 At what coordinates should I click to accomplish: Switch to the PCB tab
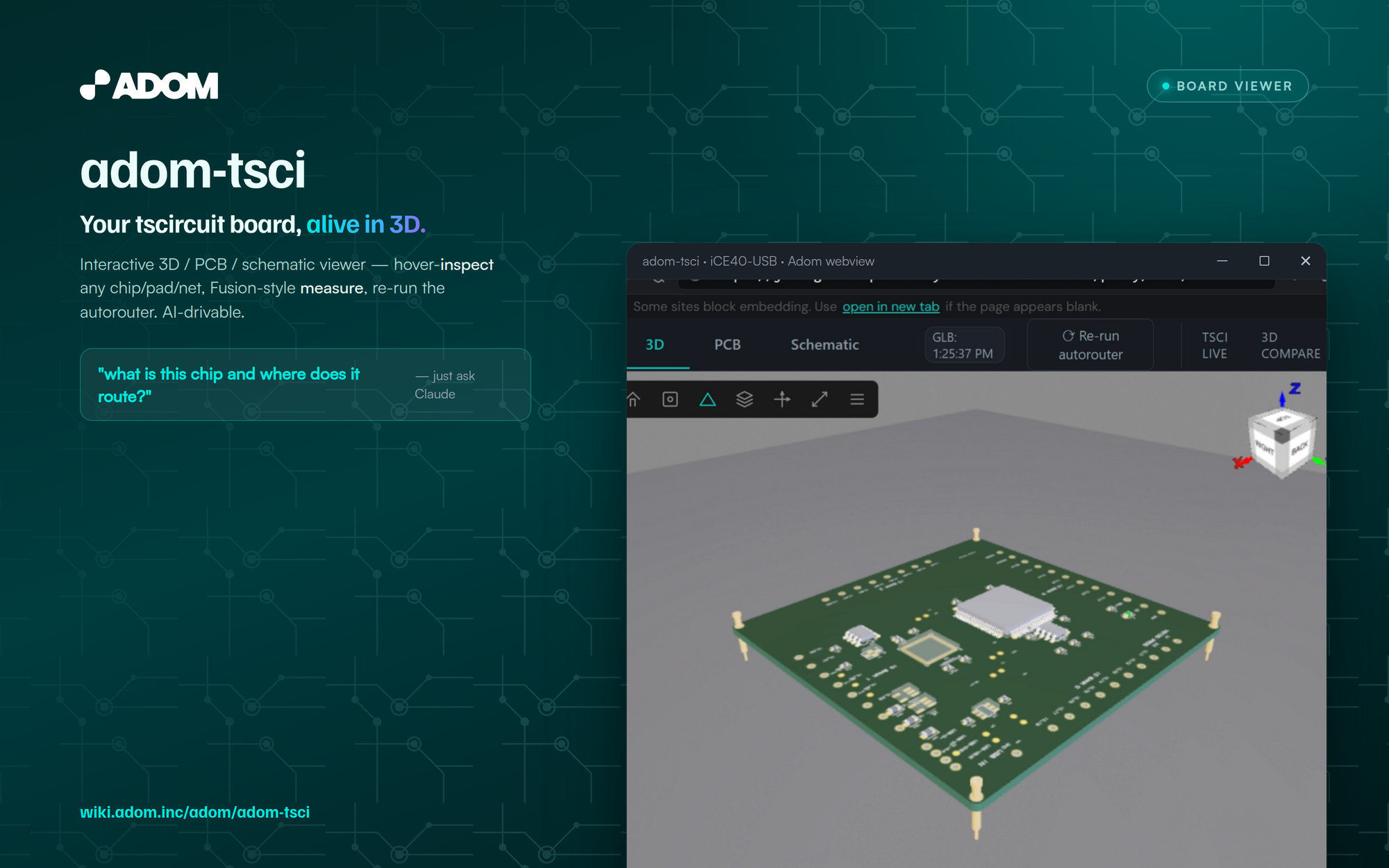pos(727,344)
